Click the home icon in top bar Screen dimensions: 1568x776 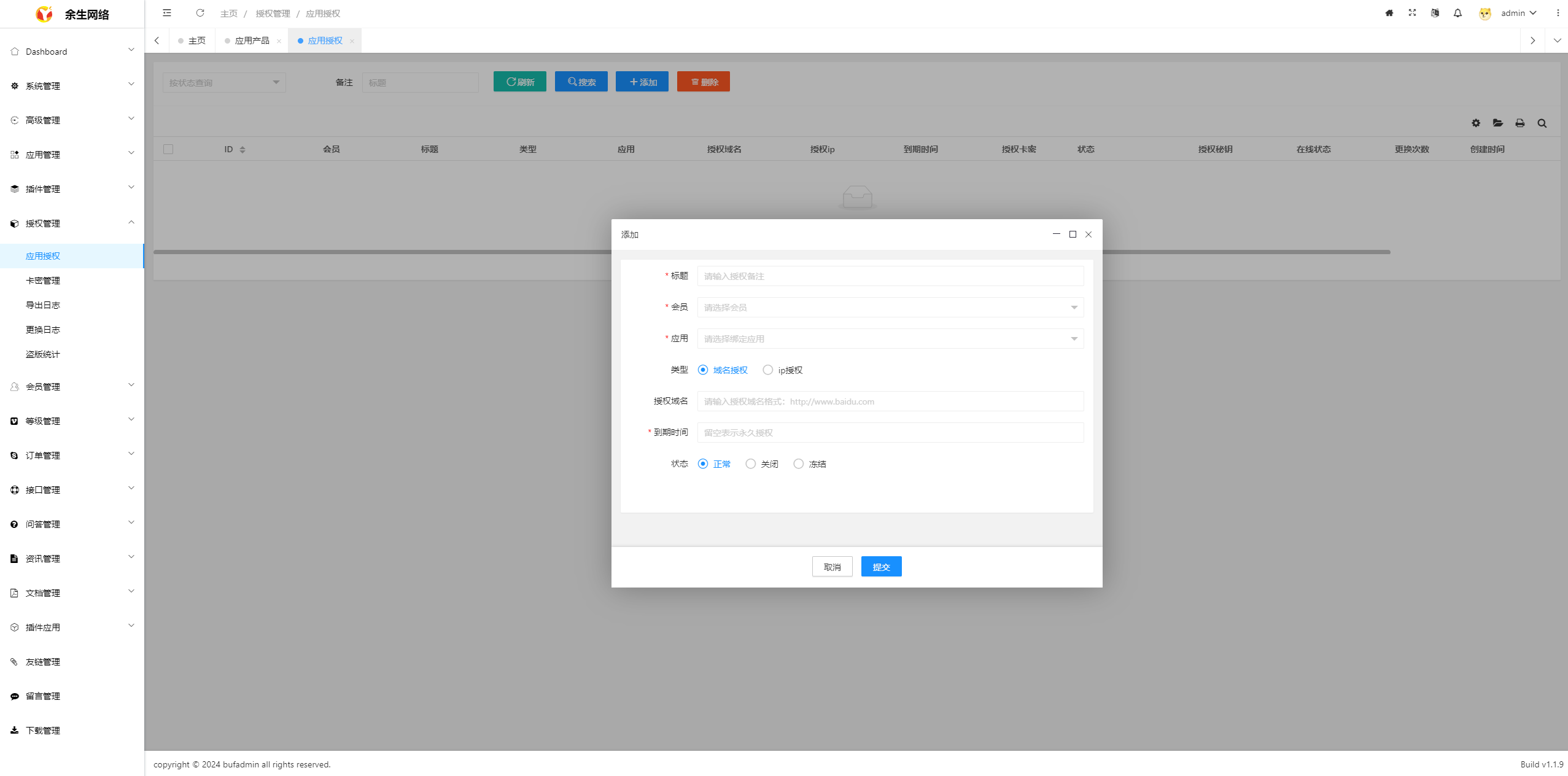[1389, 13]
